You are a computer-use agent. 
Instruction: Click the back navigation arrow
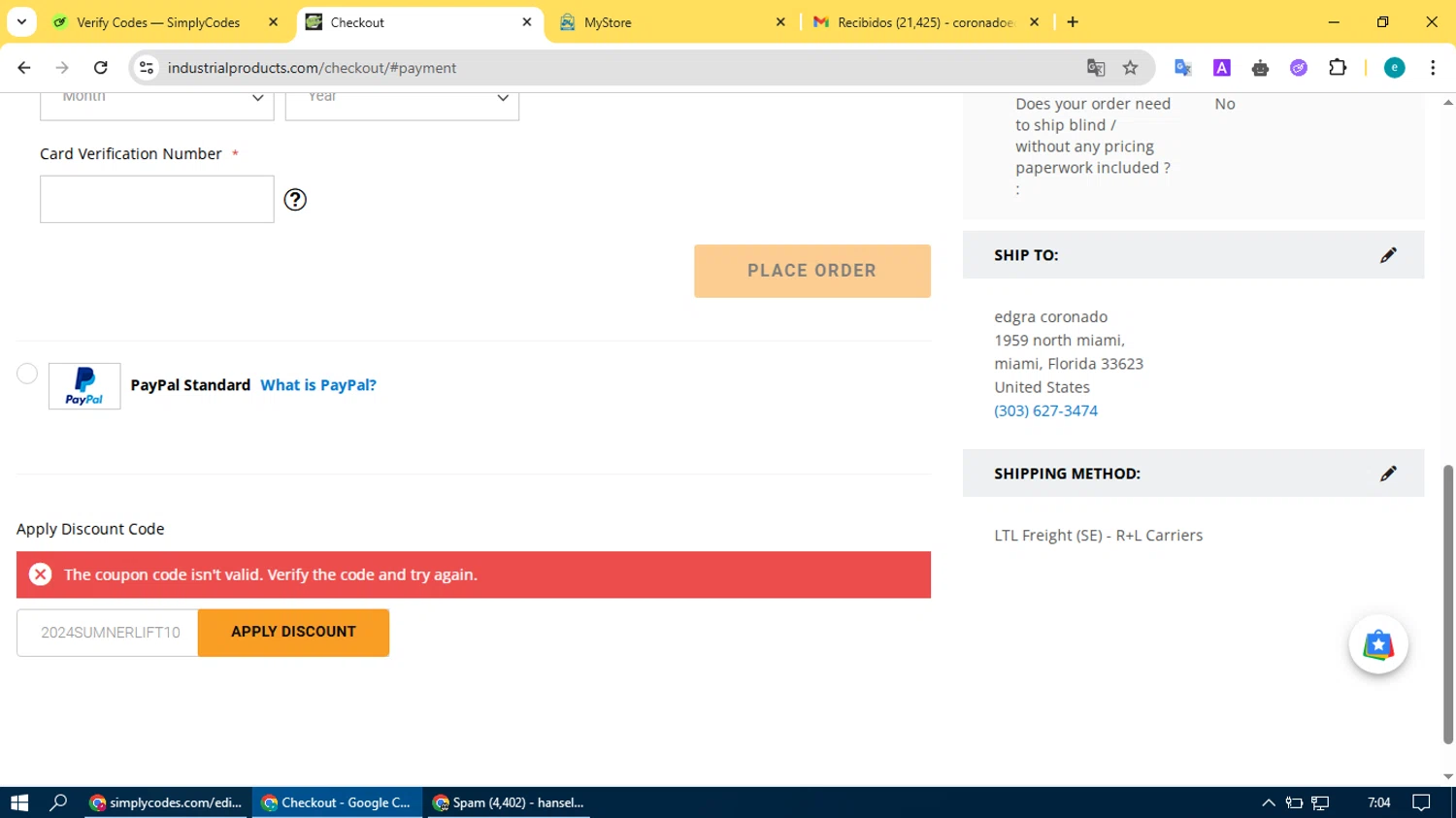point(24,68)
